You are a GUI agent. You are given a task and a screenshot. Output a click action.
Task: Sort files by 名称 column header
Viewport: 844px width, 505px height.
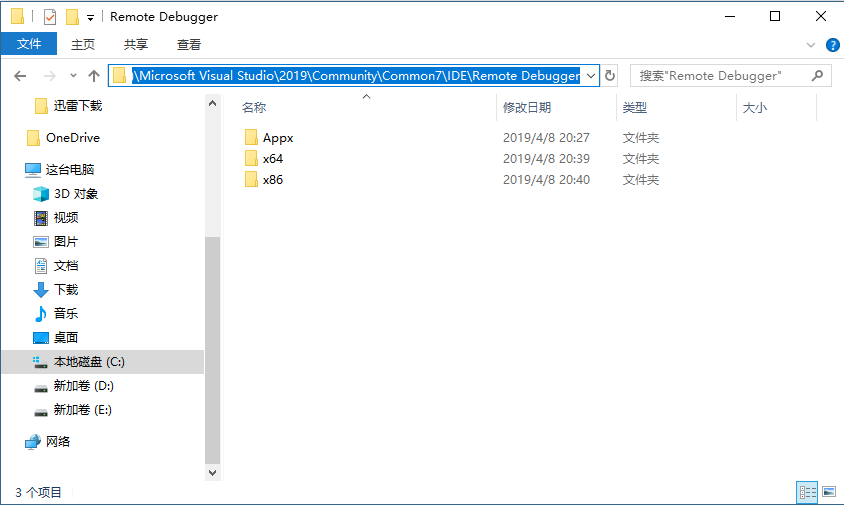point(254,107)
